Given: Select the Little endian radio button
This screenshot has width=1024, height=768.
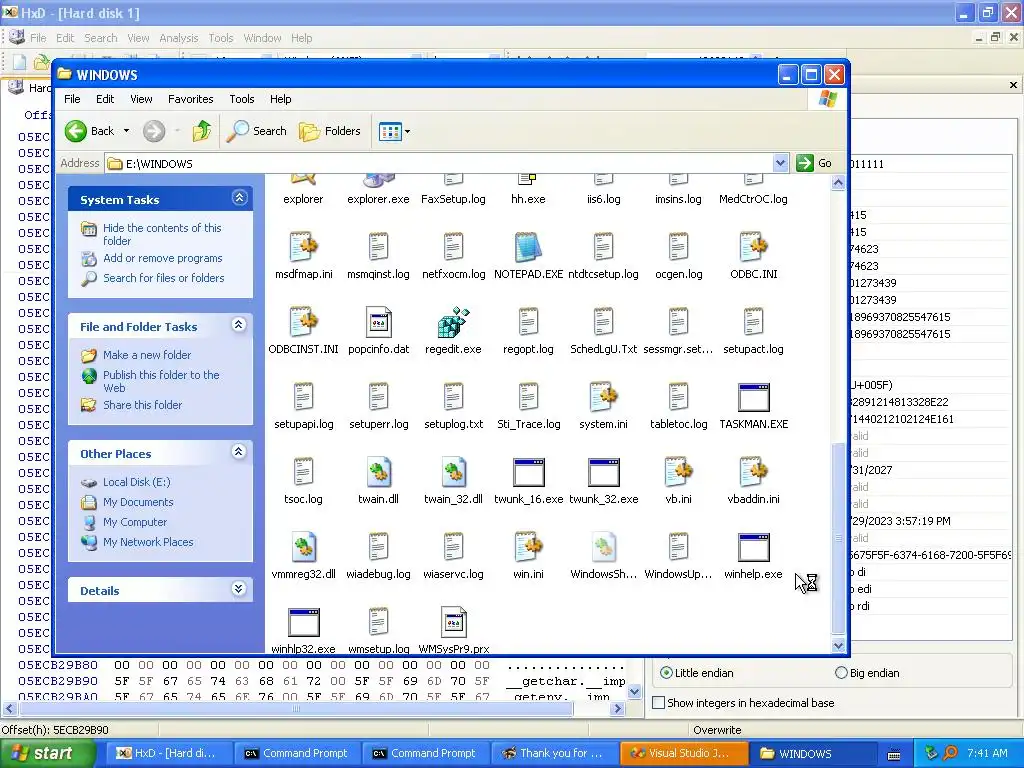Looking at the screenshot, I should click(x=666, y=673).
